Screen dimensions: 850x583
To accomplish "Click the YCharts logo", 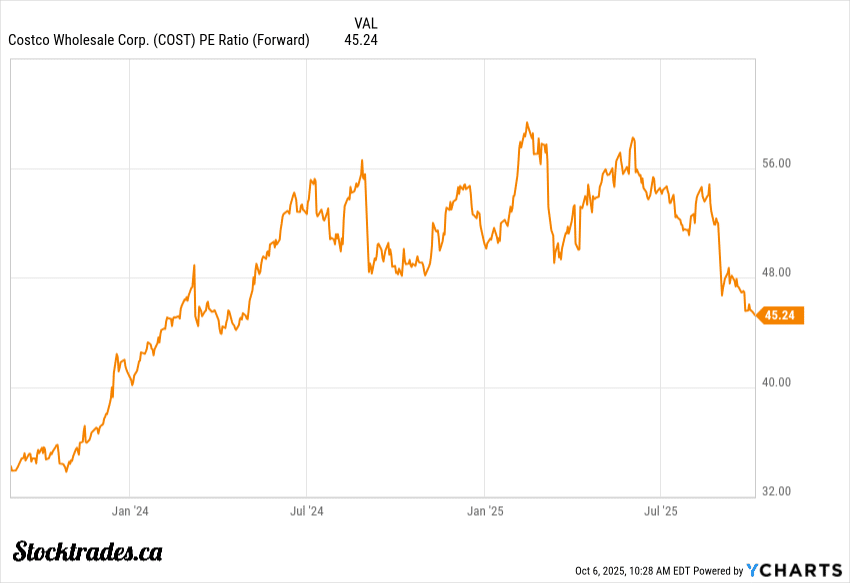I will click(795, 570).
